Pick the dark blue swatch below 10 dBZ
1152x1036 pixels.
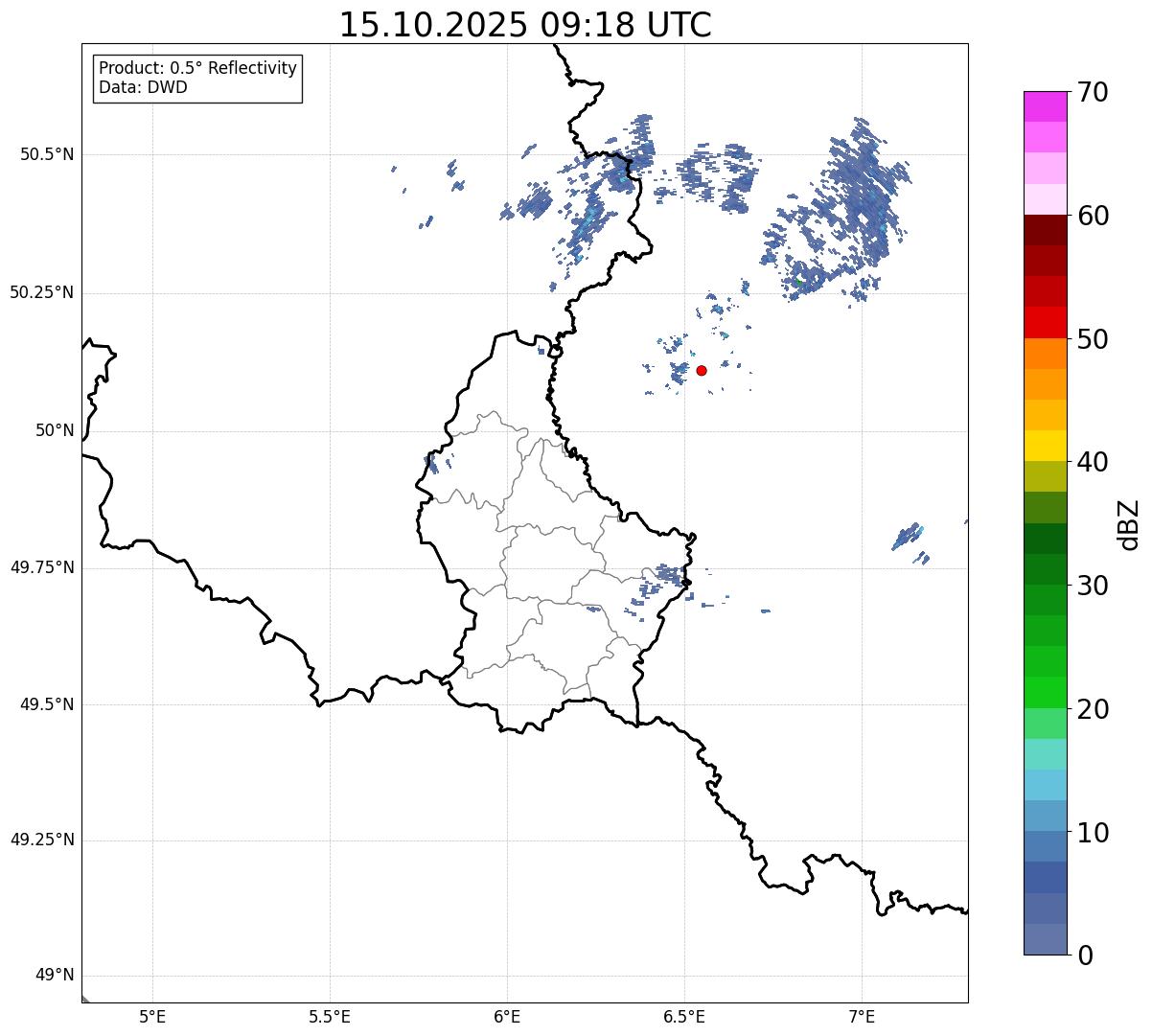(x=1046, y=877)
